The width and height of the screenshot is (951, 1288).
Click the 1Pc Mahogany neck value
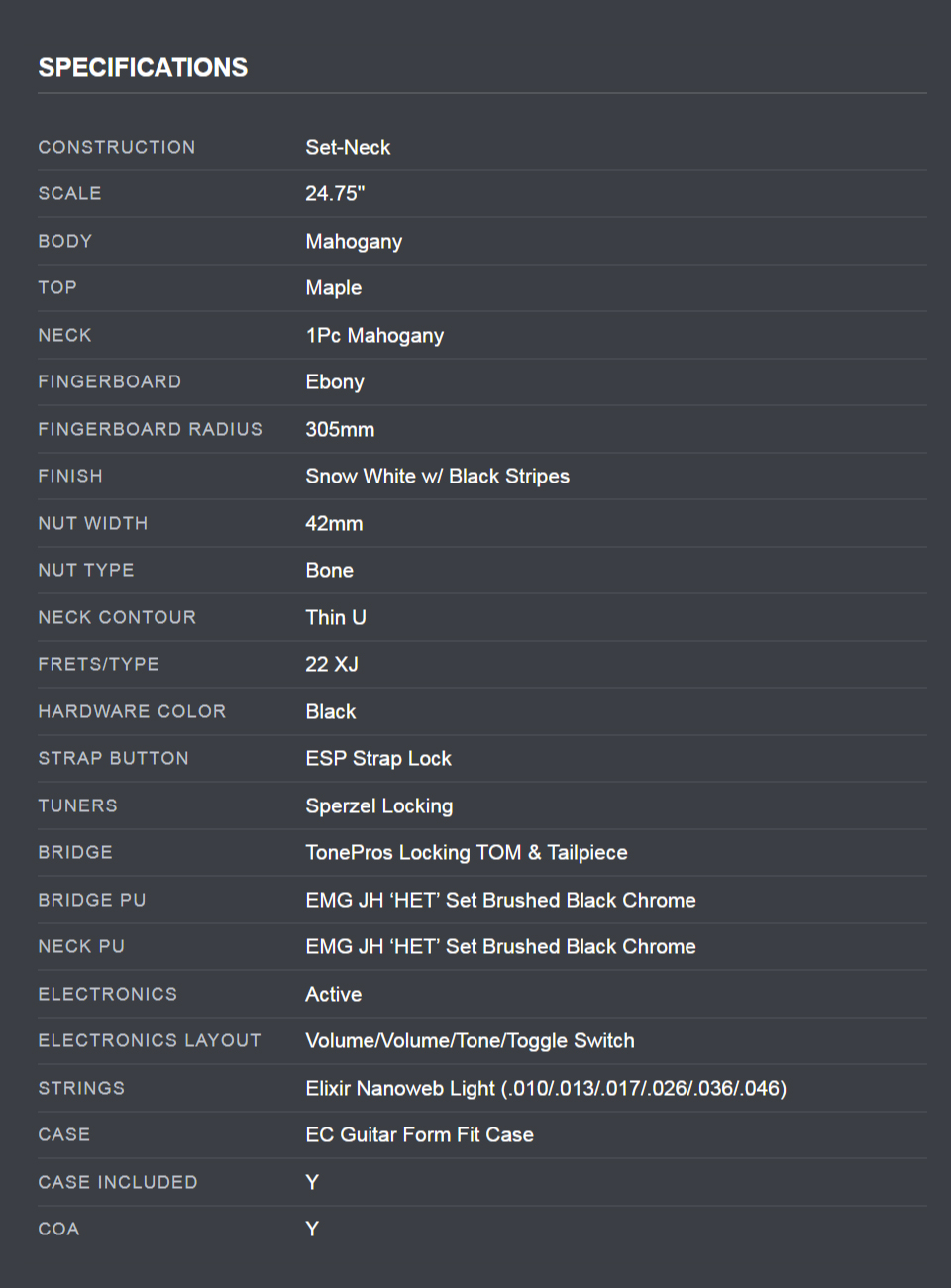tap(374, 335)
